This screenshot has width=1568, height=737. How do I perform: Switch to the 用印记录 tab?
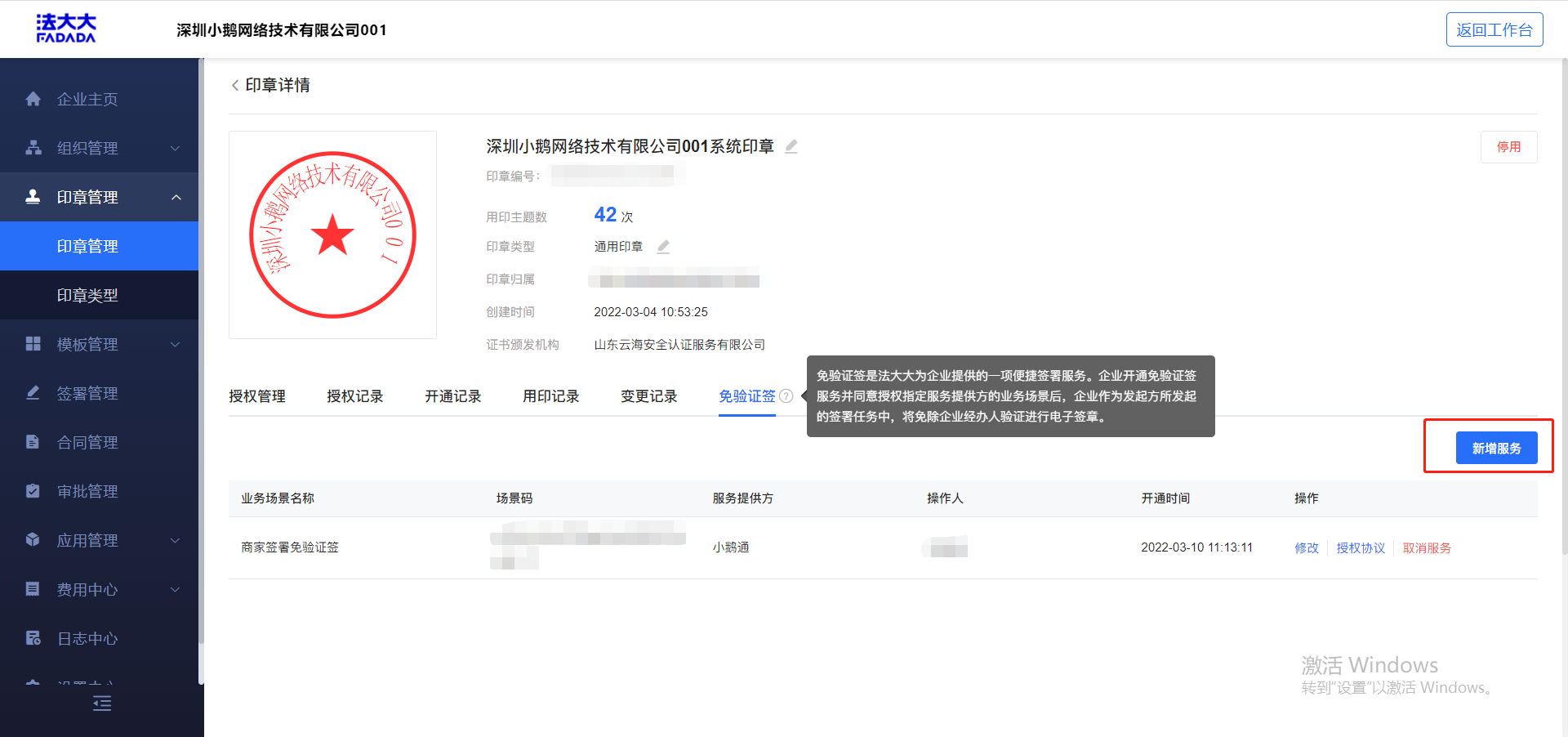(x=551, y=396)
